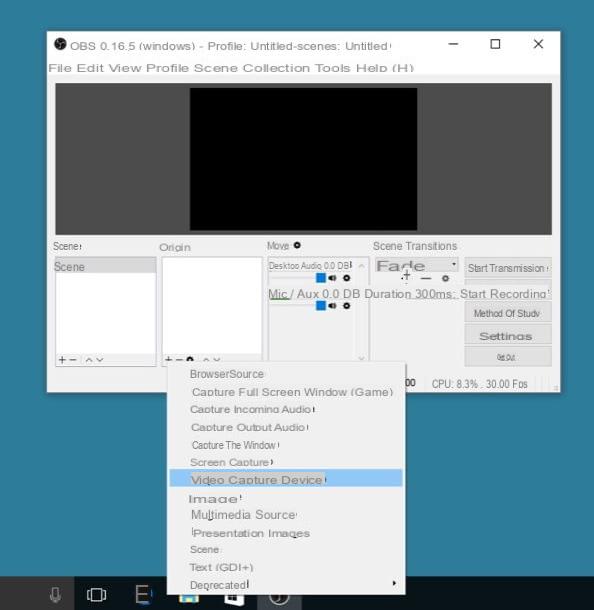Open the Fade transition dropdown
The image size is (594, 610).
click(416, 265)
